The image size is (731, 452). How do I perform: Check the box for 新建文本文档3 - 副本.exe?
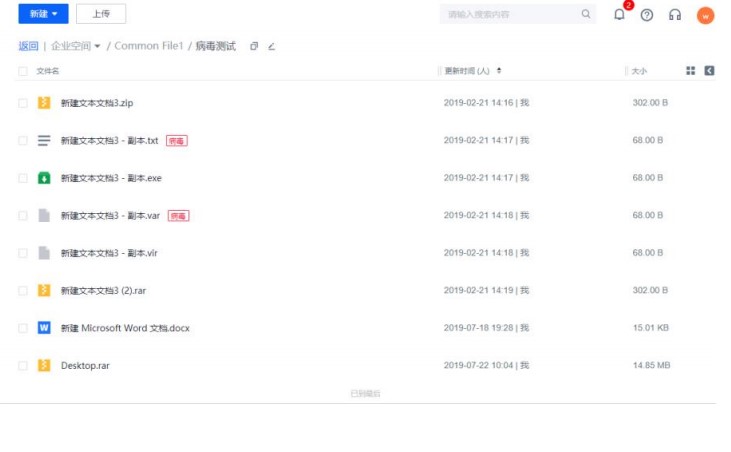(x=23, y=178)
